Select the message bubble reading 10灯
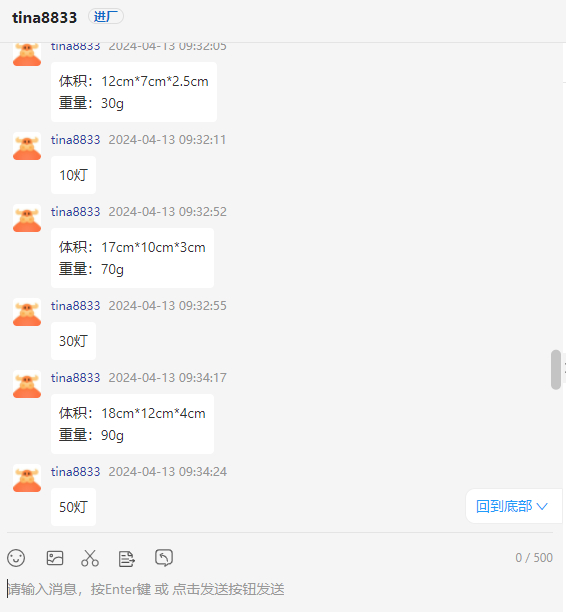The image size is (566, 612). click(73, 175)
